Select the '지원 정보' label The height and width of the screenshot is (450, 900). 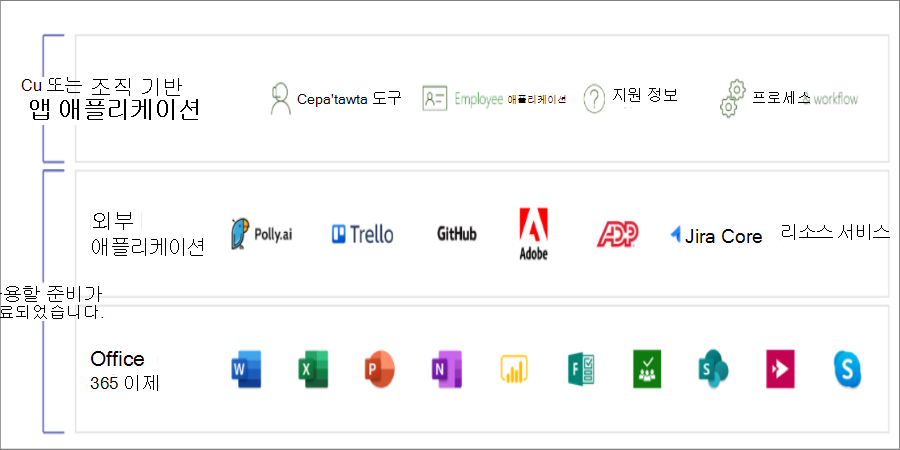645,95
